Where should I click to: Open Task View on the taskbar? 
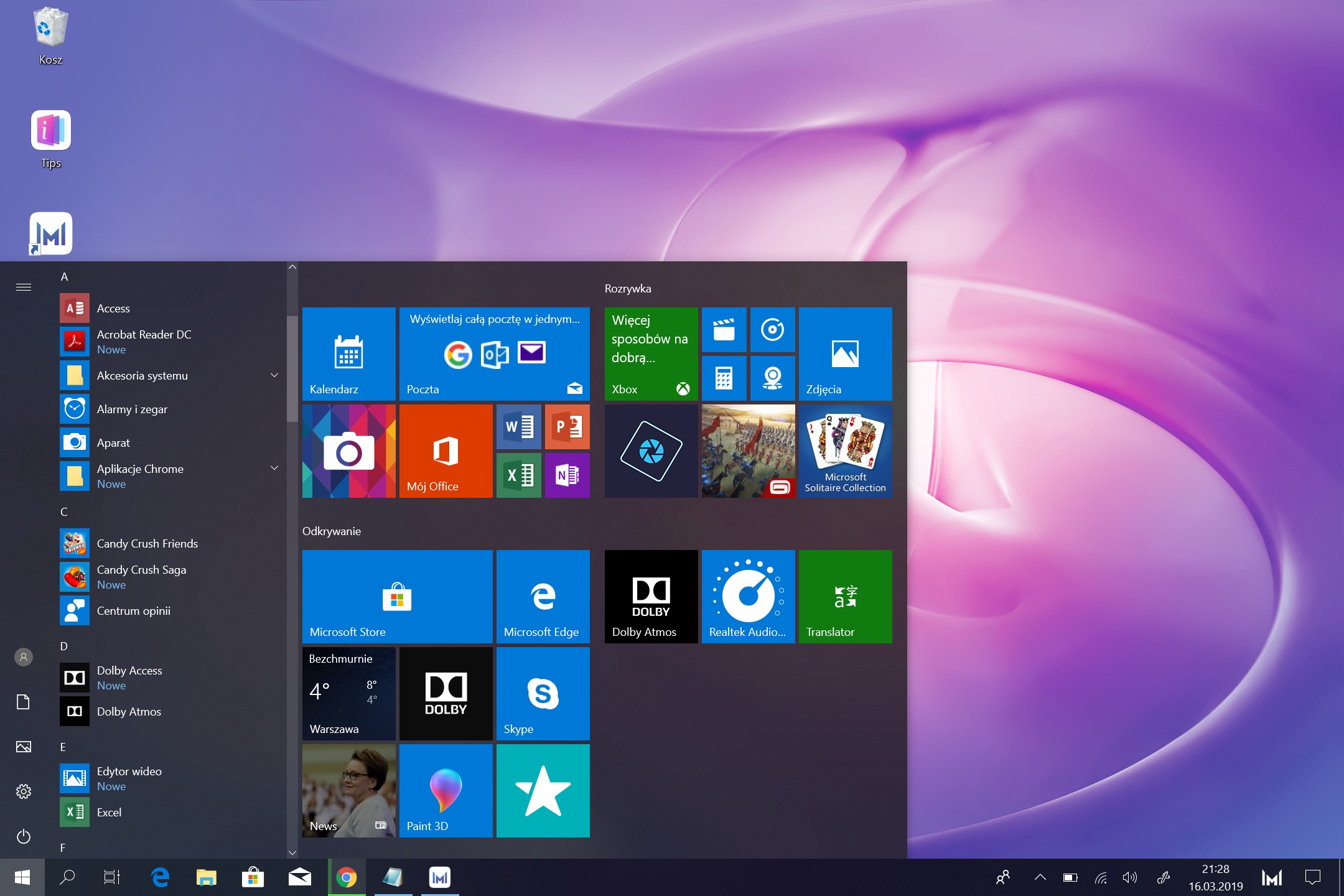coord(112,877)
